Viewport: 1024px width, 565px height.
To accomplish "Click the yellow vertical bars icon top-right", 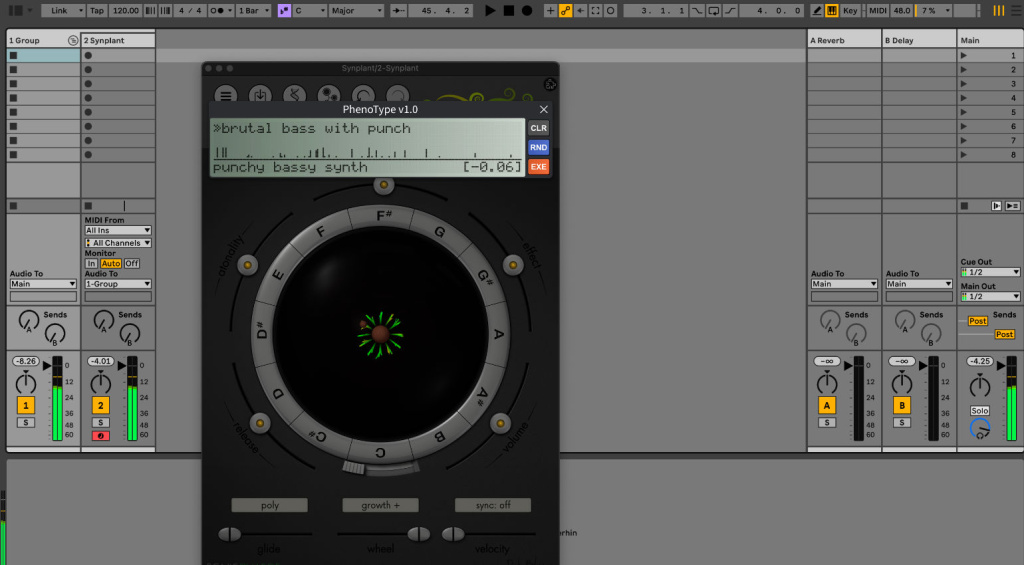I will point(999,10).
